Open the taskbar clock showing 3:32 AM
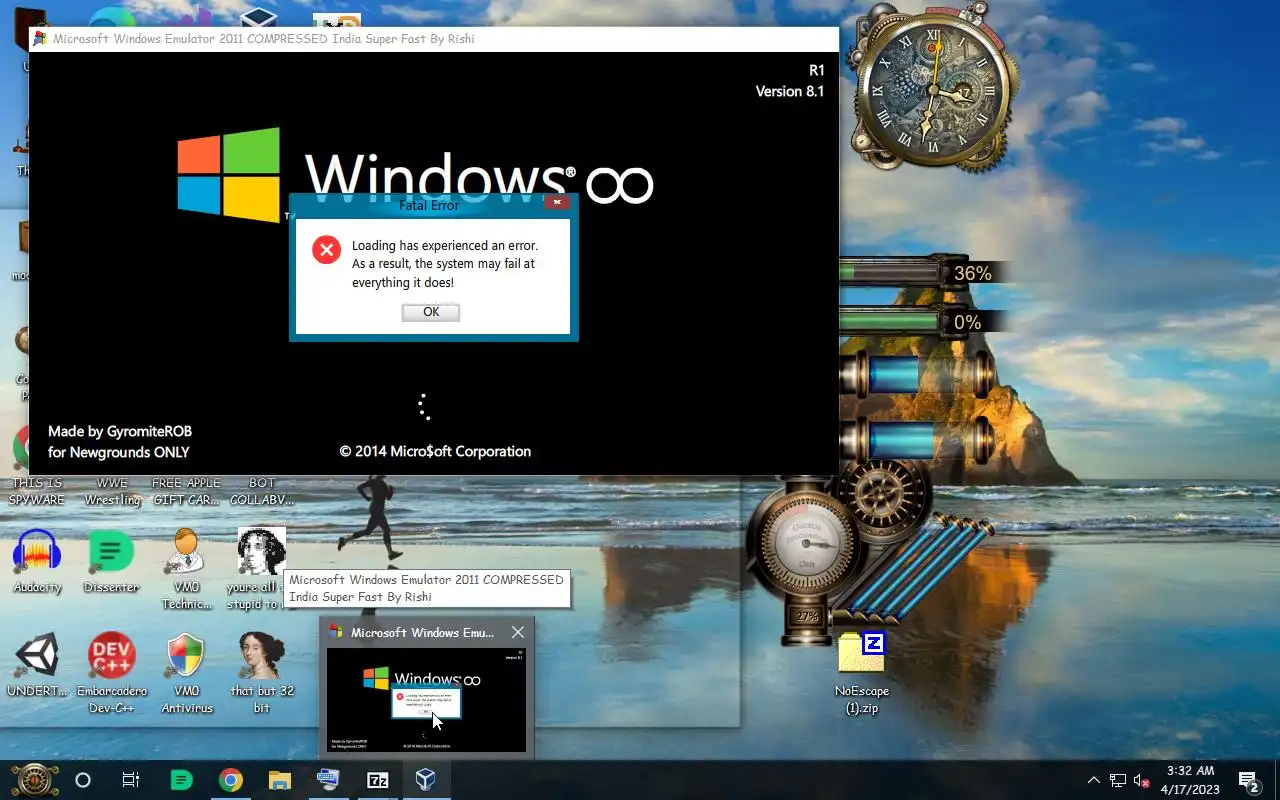The image size is (1280, 800). (1190, 780)
